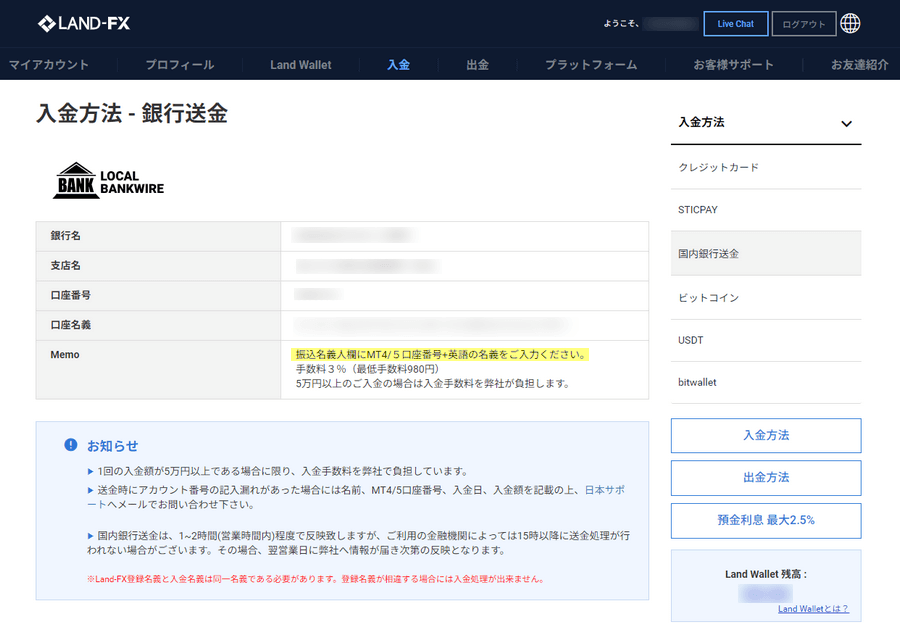Click the blurred 口座番号 value cell
This screenshot has height=633, width=900.
[318, 295]
